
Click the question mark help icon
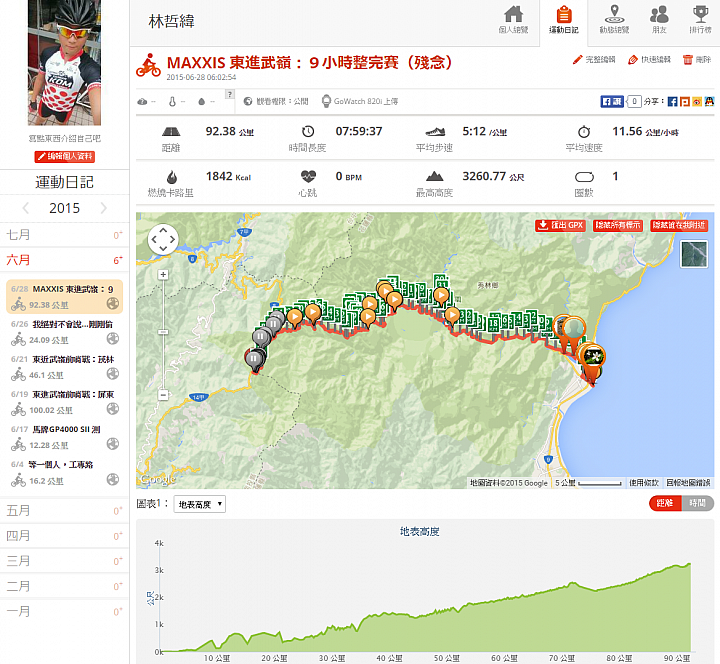230,94
